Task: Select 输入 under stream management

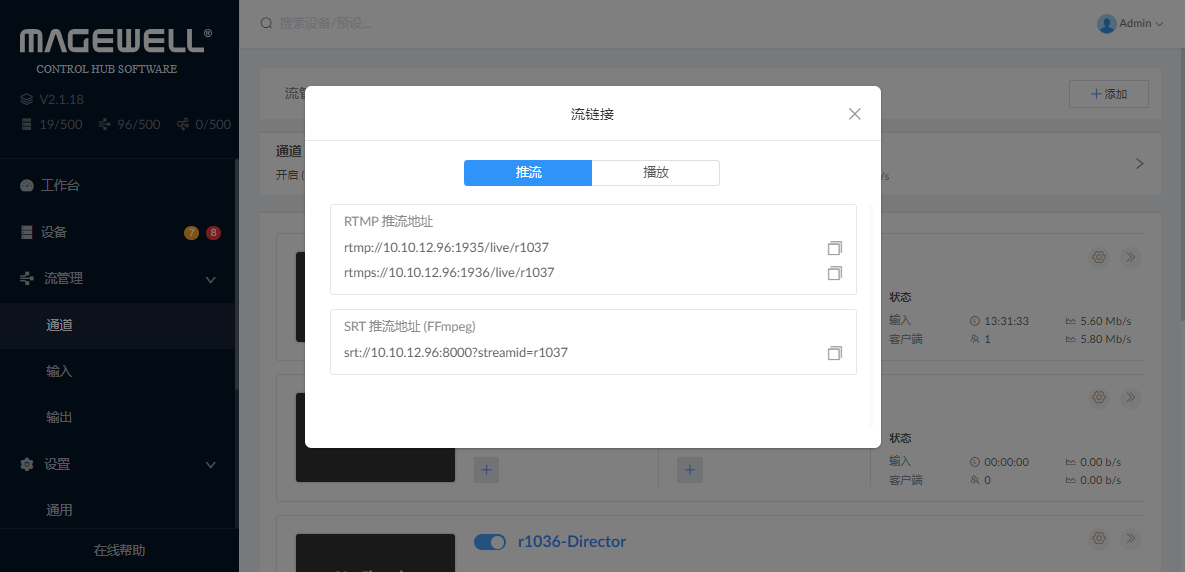Action: pyautogui.click(x=59, y=371)
